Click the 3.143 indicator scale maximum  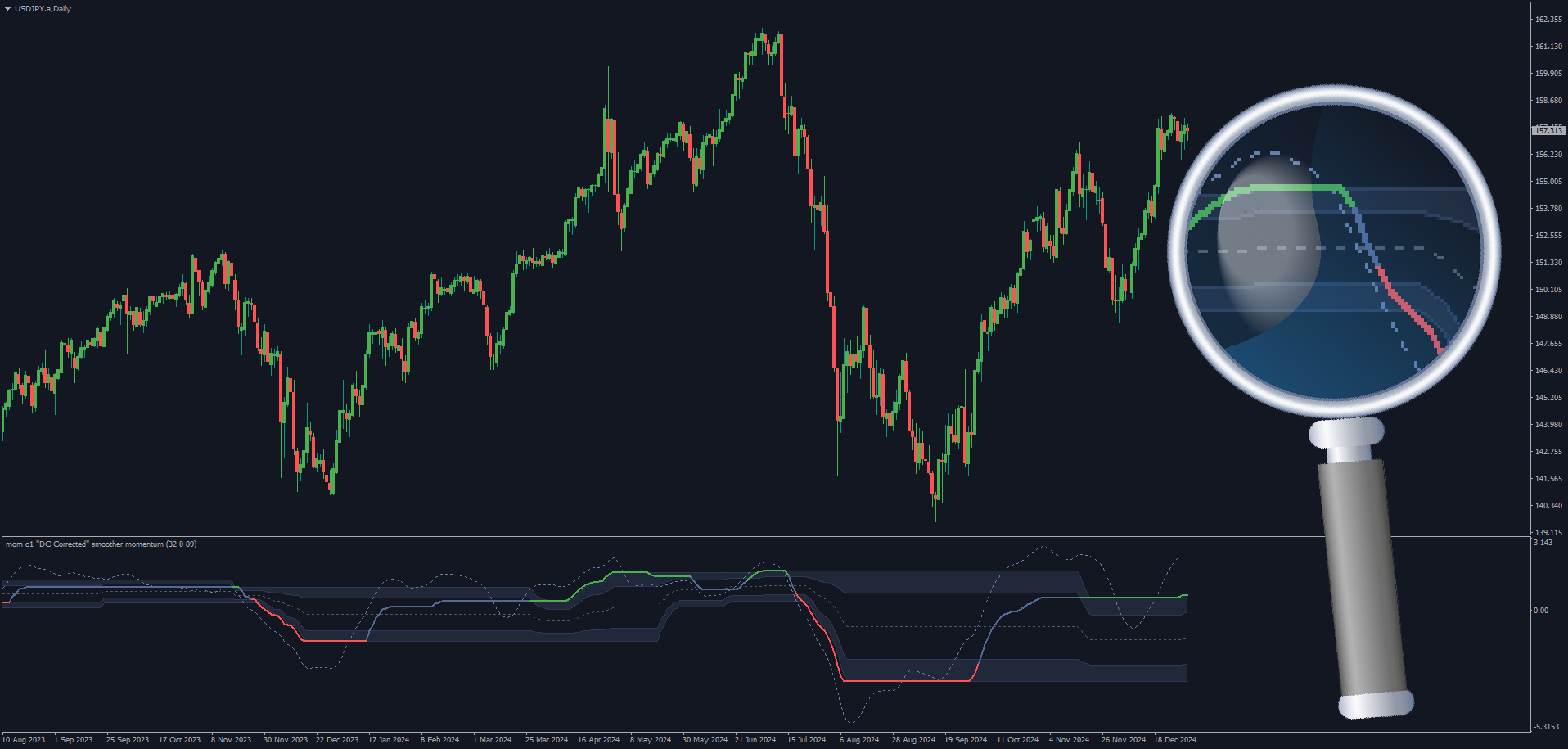click(1543, 543)
